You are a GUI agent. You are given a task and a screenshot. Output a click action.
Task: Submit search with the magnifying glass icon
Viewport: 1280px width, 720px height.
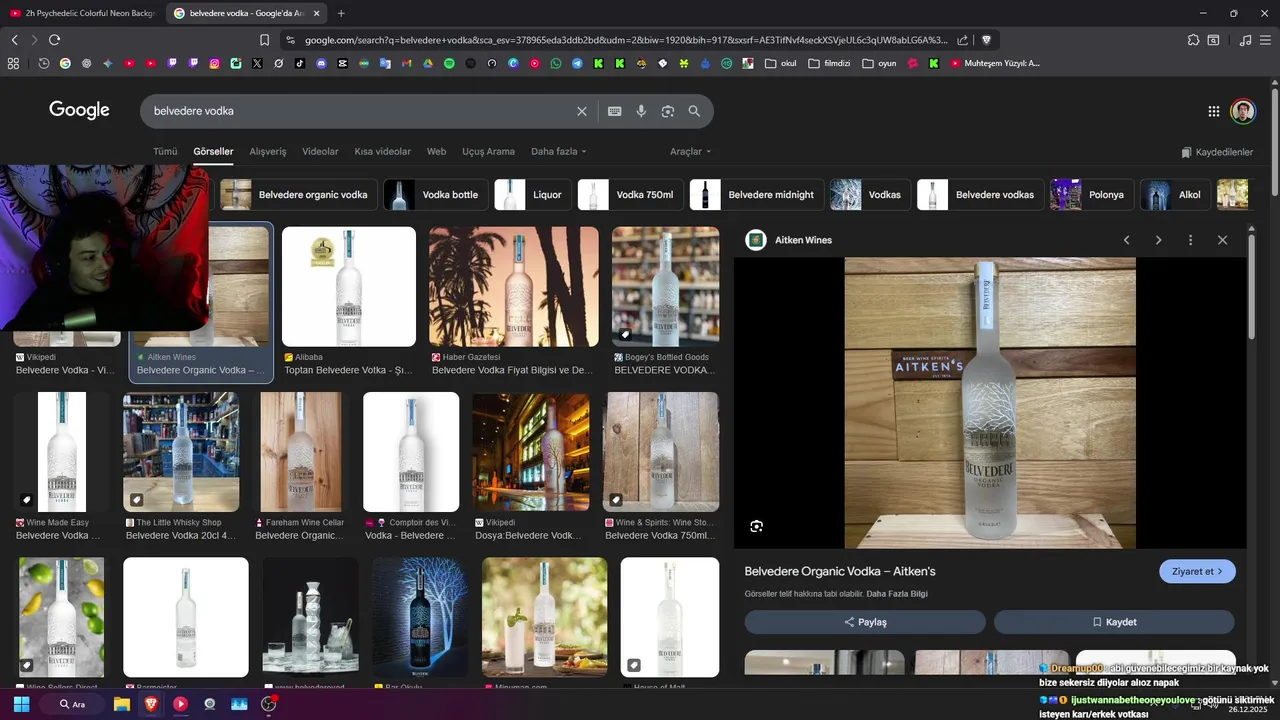[694, 111]
